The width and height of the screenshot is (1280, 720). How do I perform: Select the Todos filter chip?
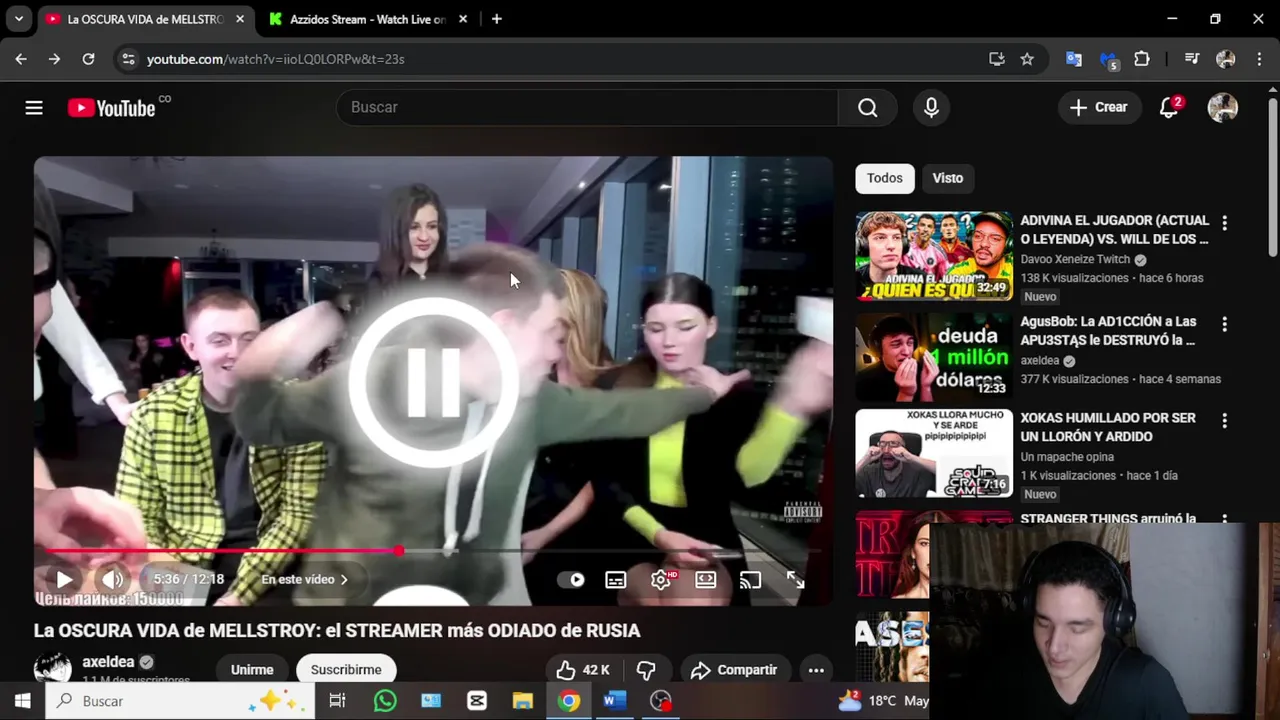pos(884,178)
